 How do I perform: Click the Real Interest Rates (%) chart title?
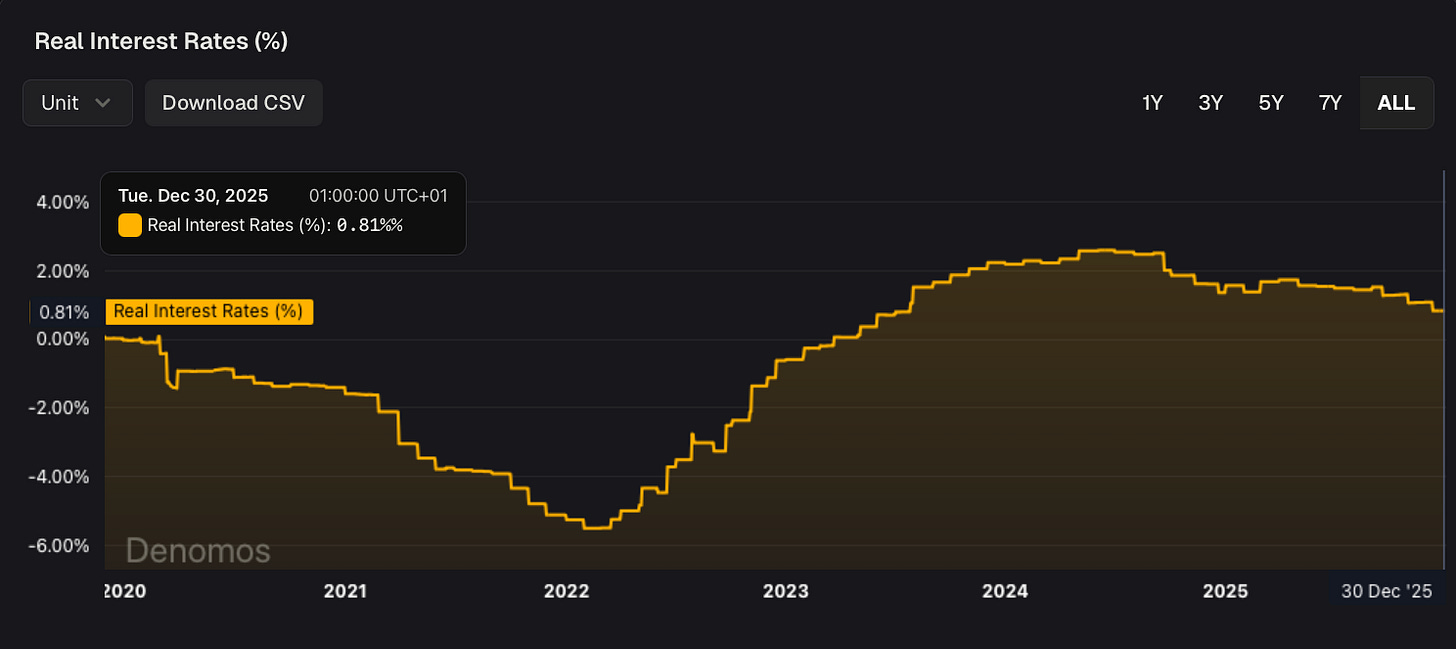tap(161, 41)
